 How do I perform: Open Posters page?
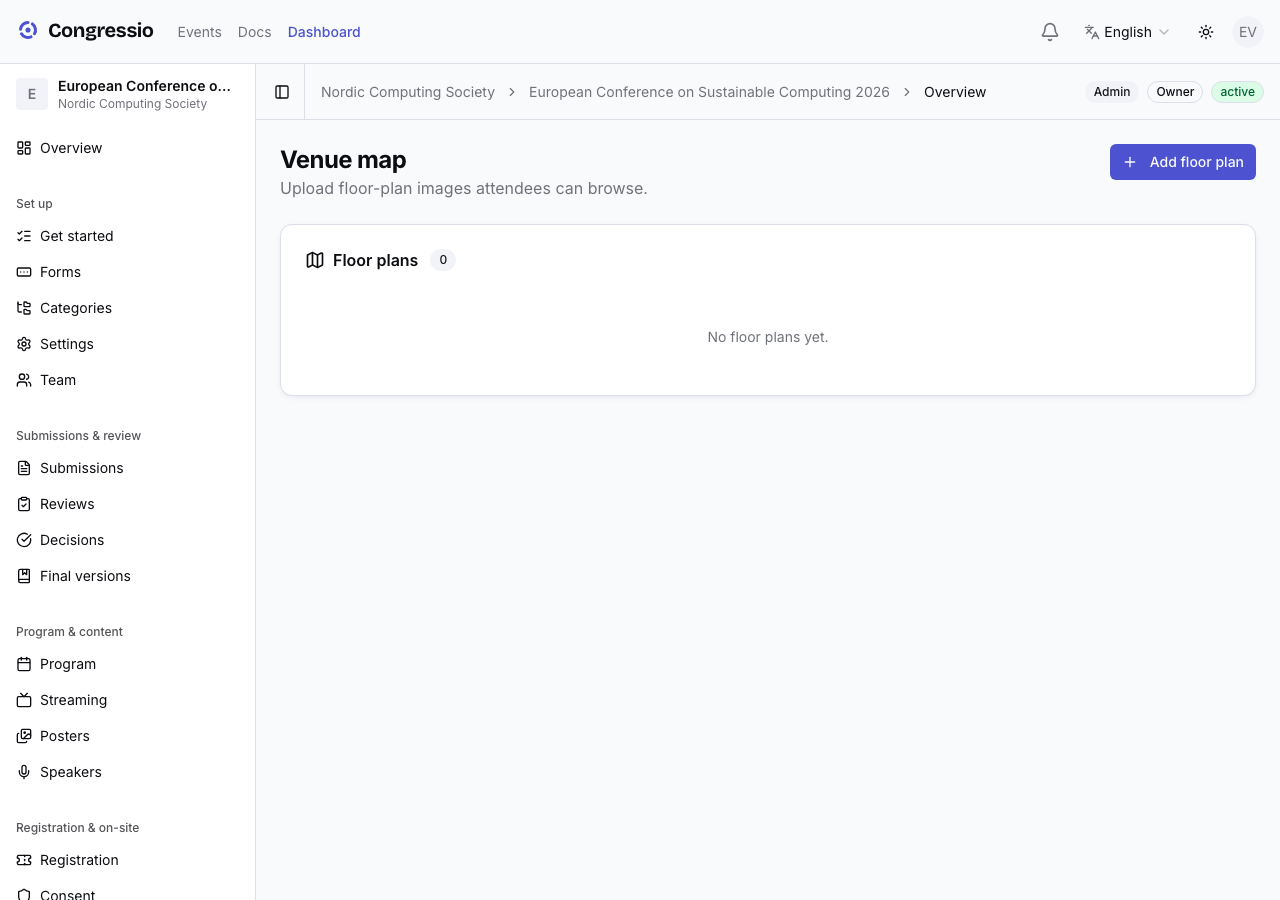pyautogui.click(x=128, y=736)
